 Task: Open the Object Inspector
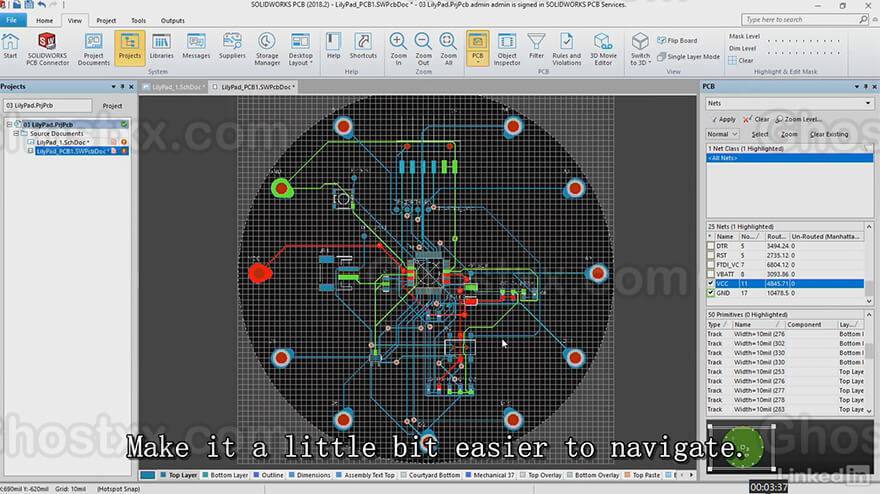507,49
